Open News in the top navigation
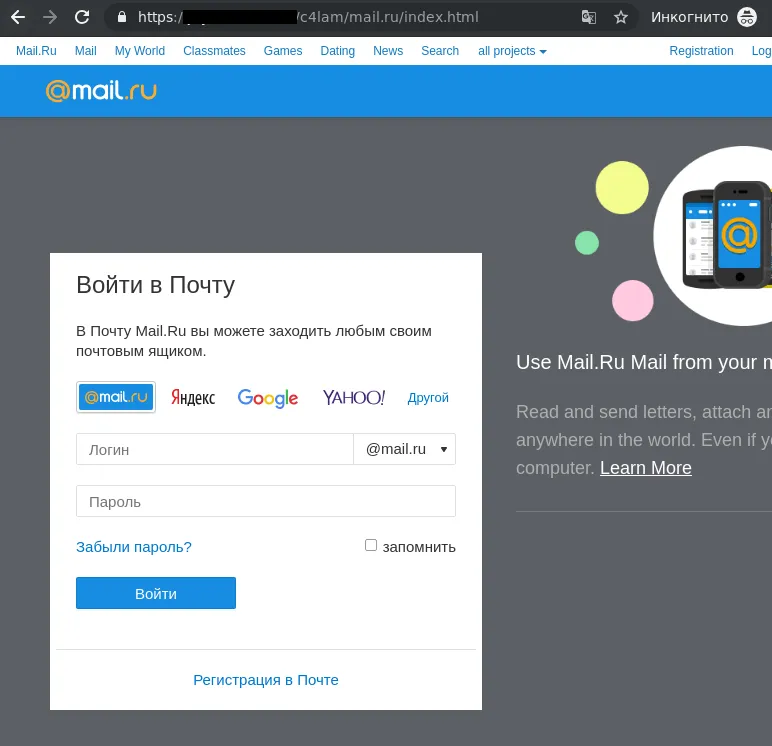Viewport: 772px width, 746px height. pyautogui.click(x=388, y=51)
